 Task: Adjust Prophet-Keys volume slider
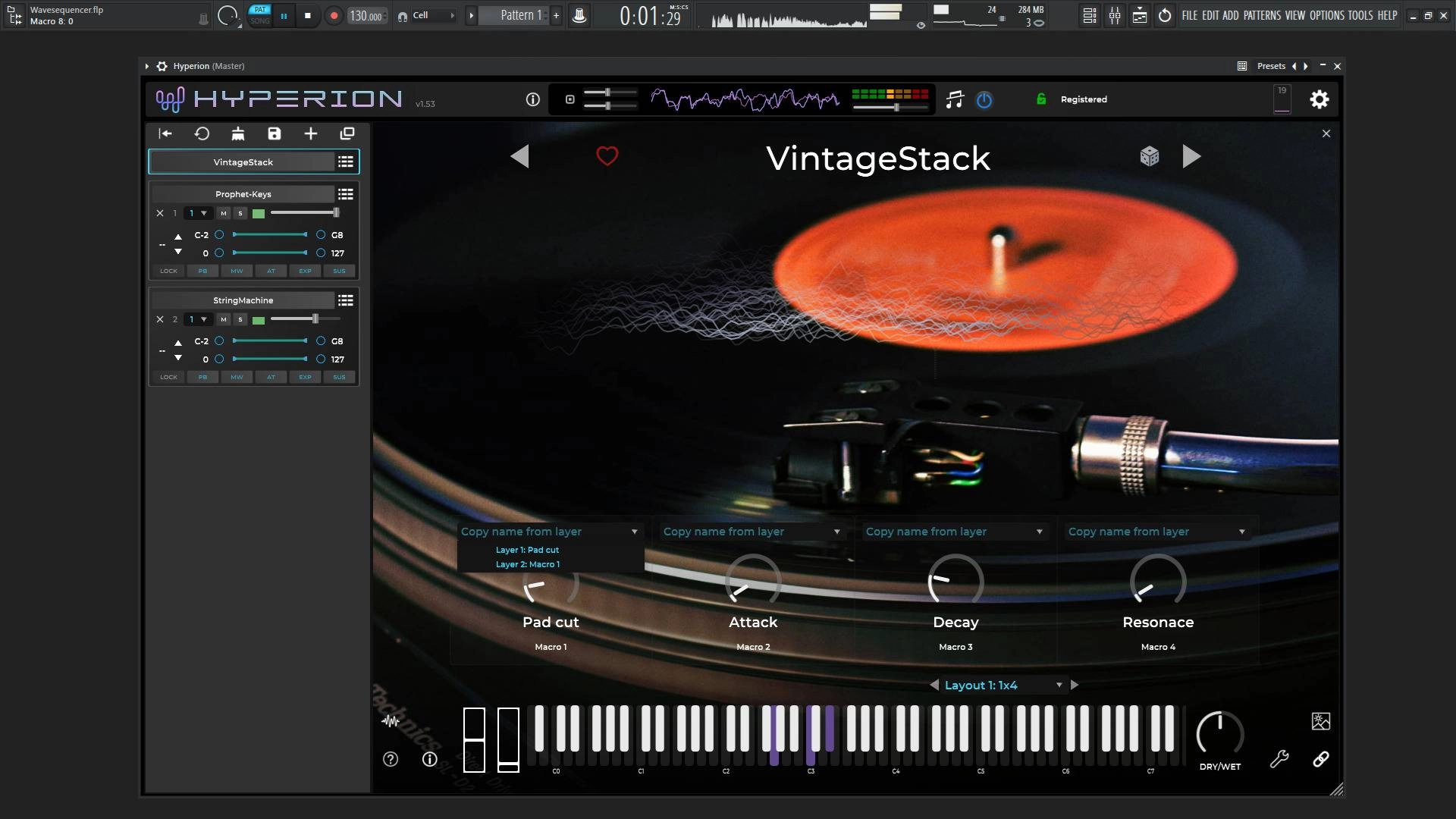point(305,213)
